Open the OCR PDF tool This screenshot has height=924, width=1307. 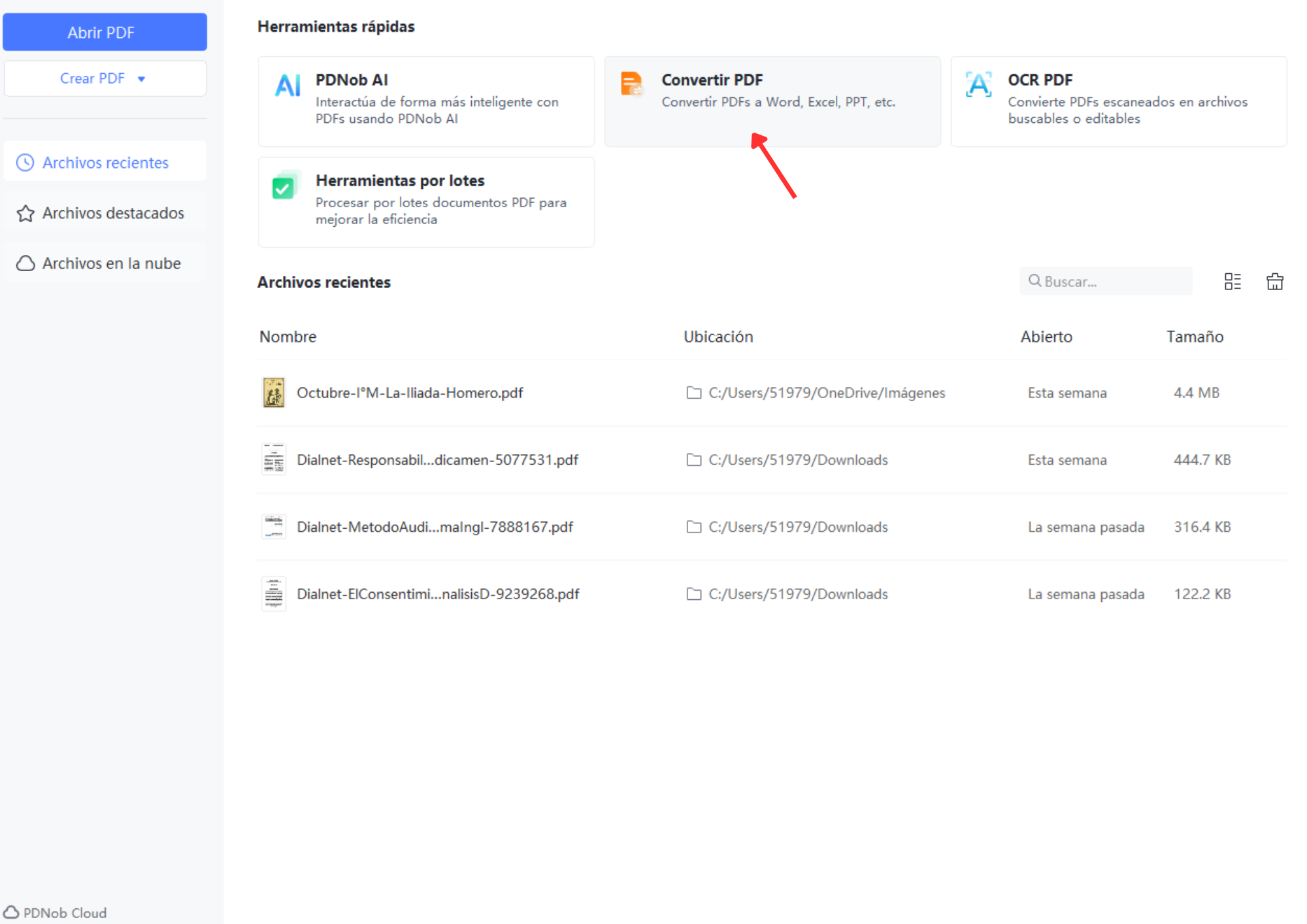1119,101
